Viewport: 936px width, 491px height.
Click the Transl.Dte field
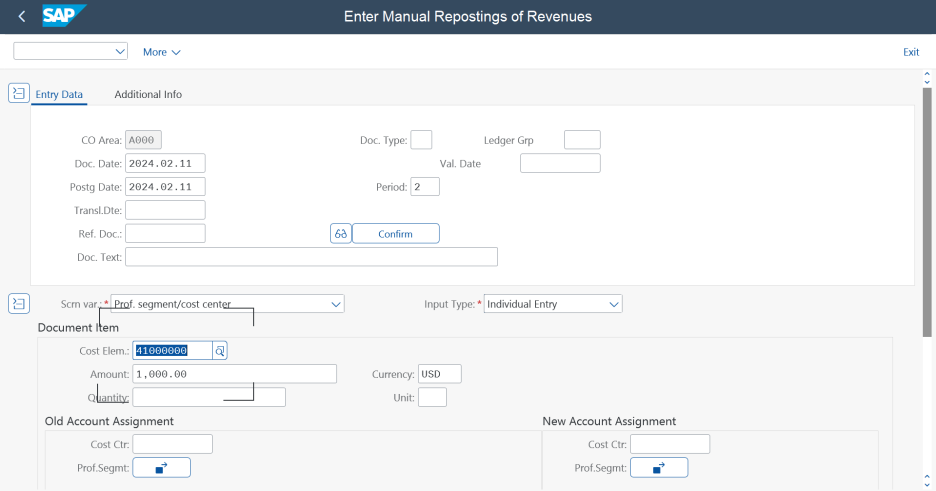(165, 210)
